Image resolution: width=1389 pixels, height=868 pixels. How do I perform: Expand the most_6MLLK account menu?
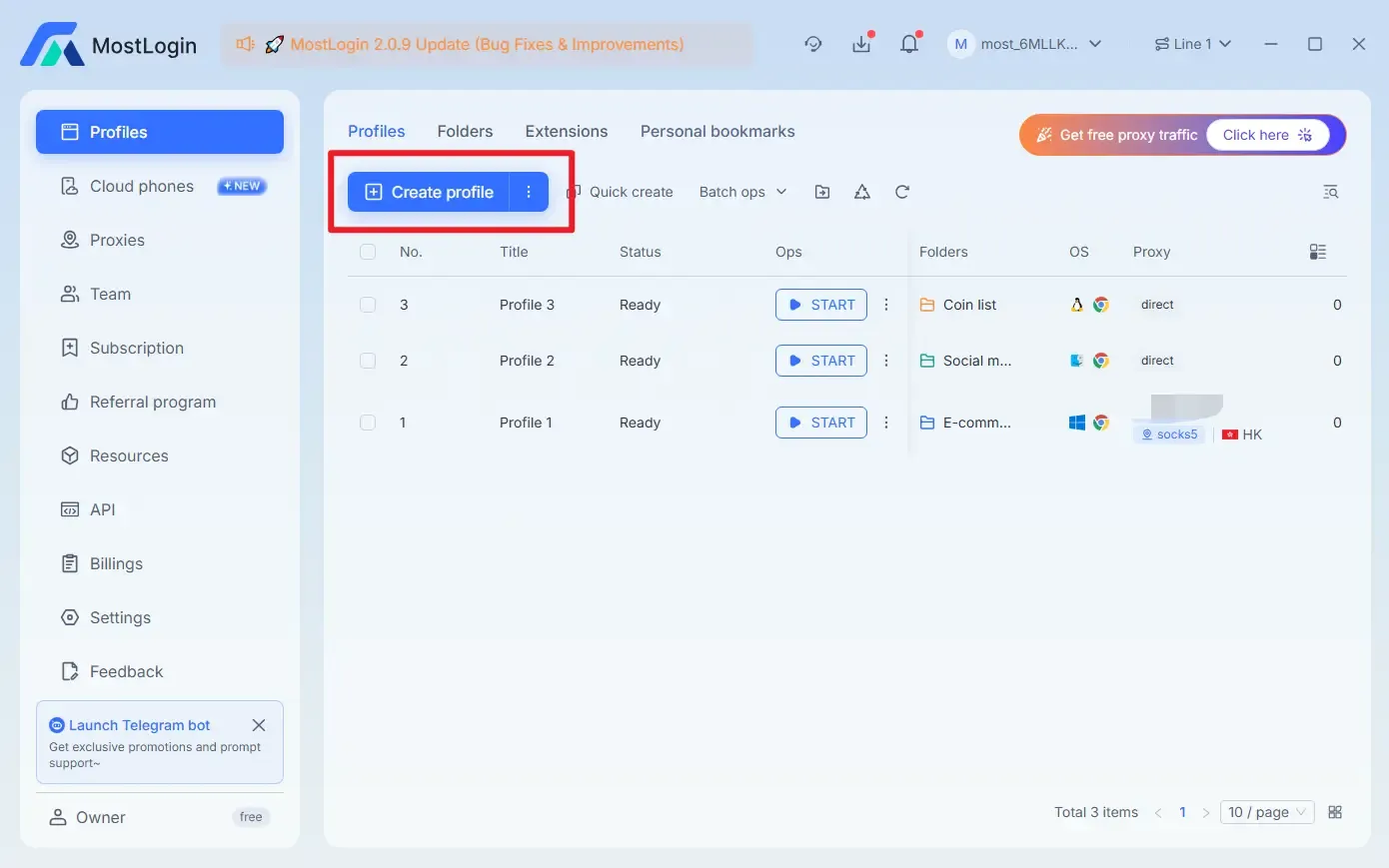[x=1025, y=43]
